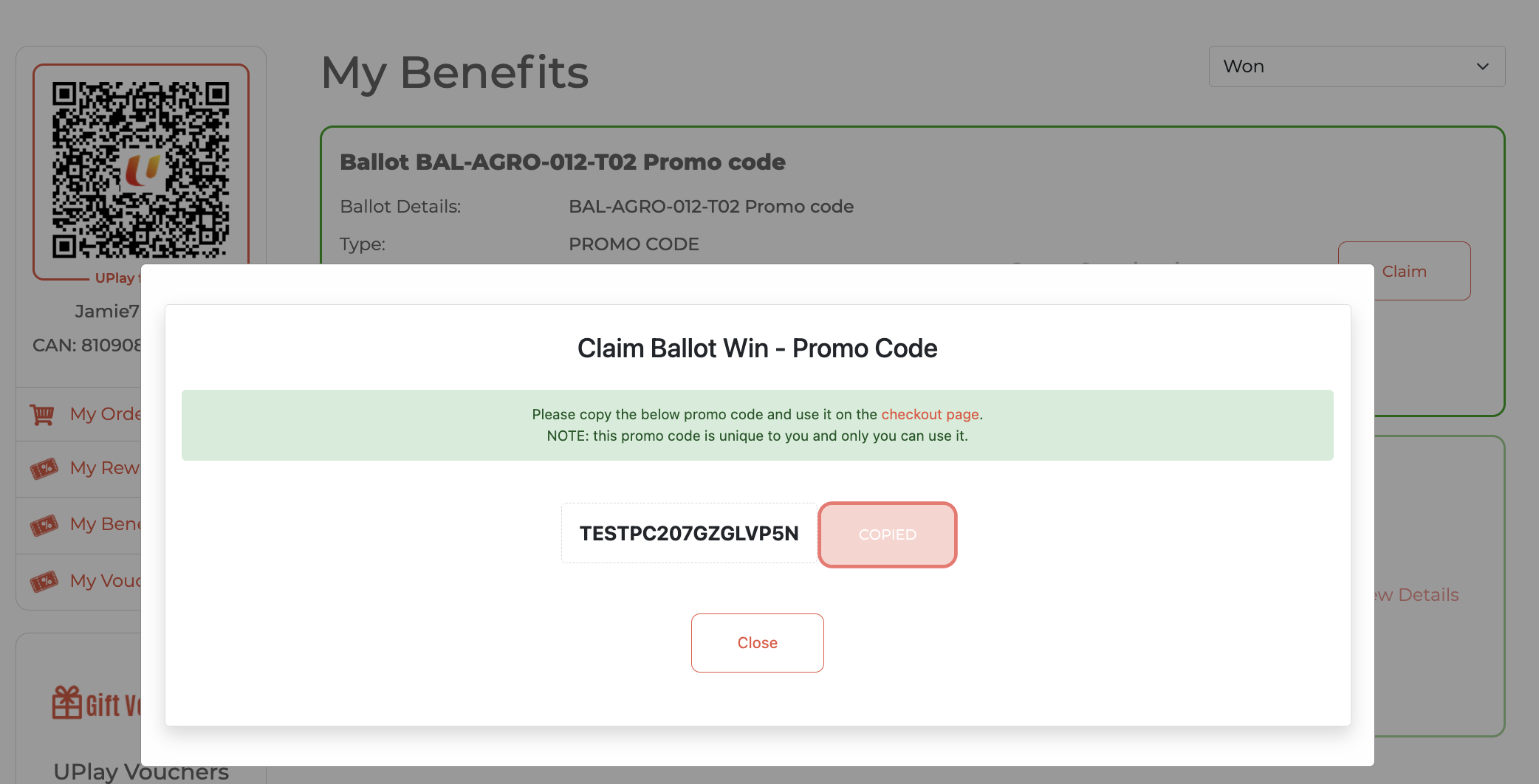Click the promo code TESTPC207GZGLVP5N field

point(689,534)
